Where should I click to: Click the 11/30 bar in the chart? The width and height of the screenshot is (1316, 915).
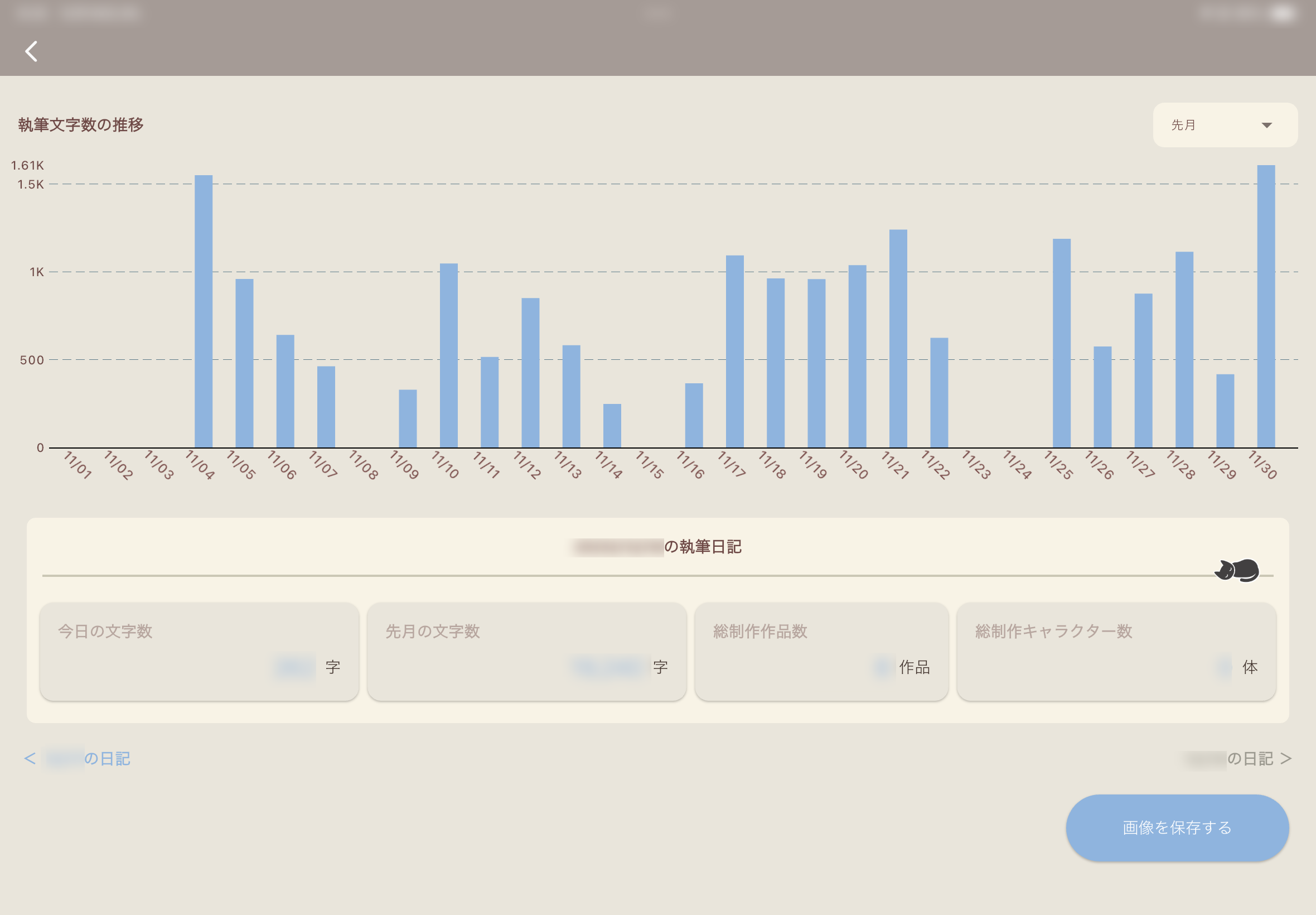coord(1266,306)
